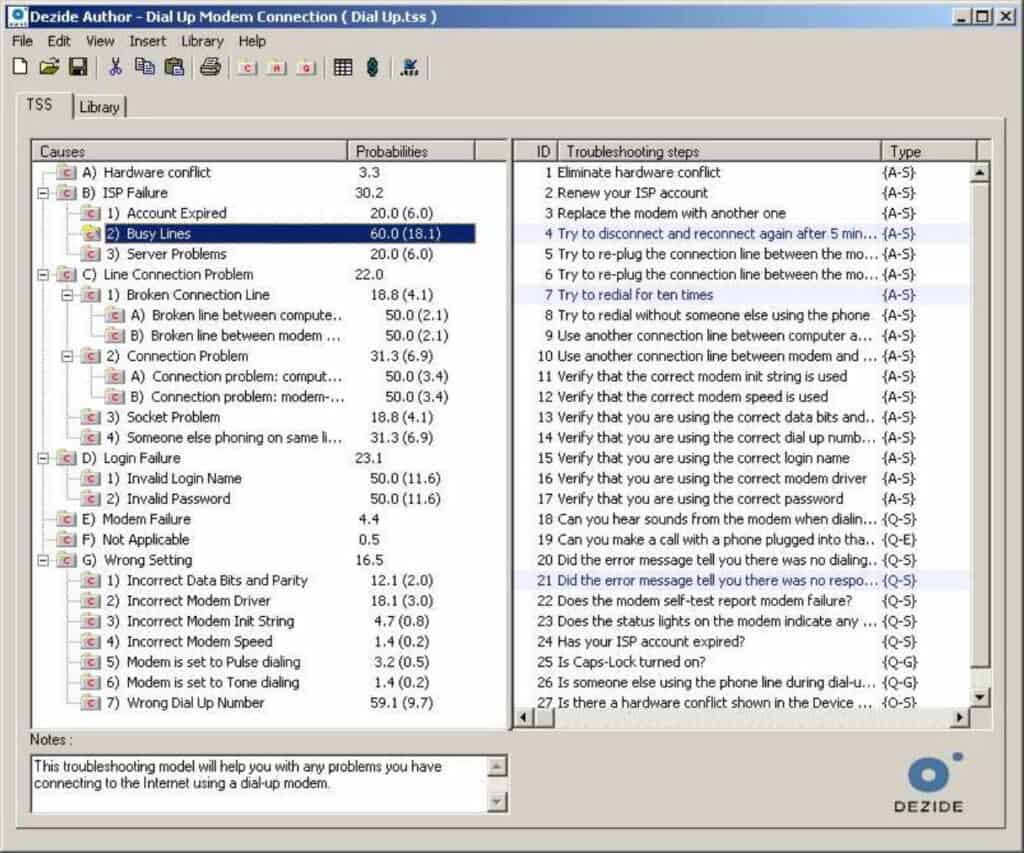The image size is (1024, 853).
Task: Click the cause icon beside Incorrect Modem Speed
Action: coord(91,641)
